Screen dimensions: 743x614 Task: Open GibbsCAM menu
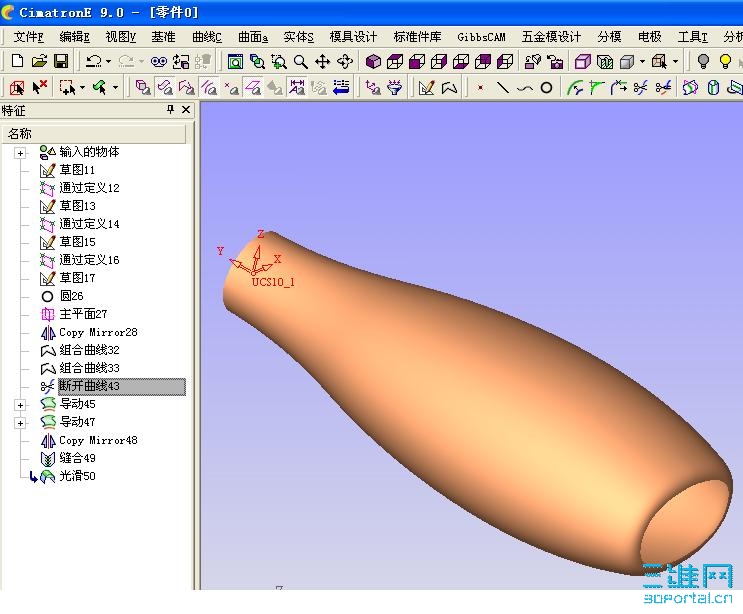tap(481, 37)
